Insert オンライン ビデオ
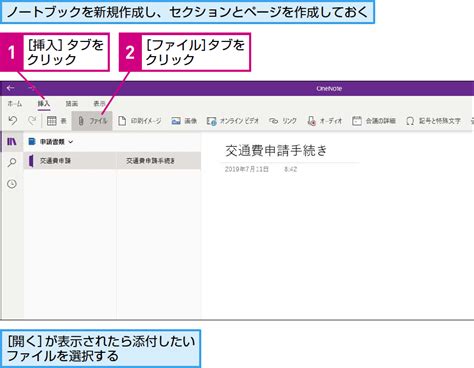Viewport: 474px width, 368px height. 233,121
